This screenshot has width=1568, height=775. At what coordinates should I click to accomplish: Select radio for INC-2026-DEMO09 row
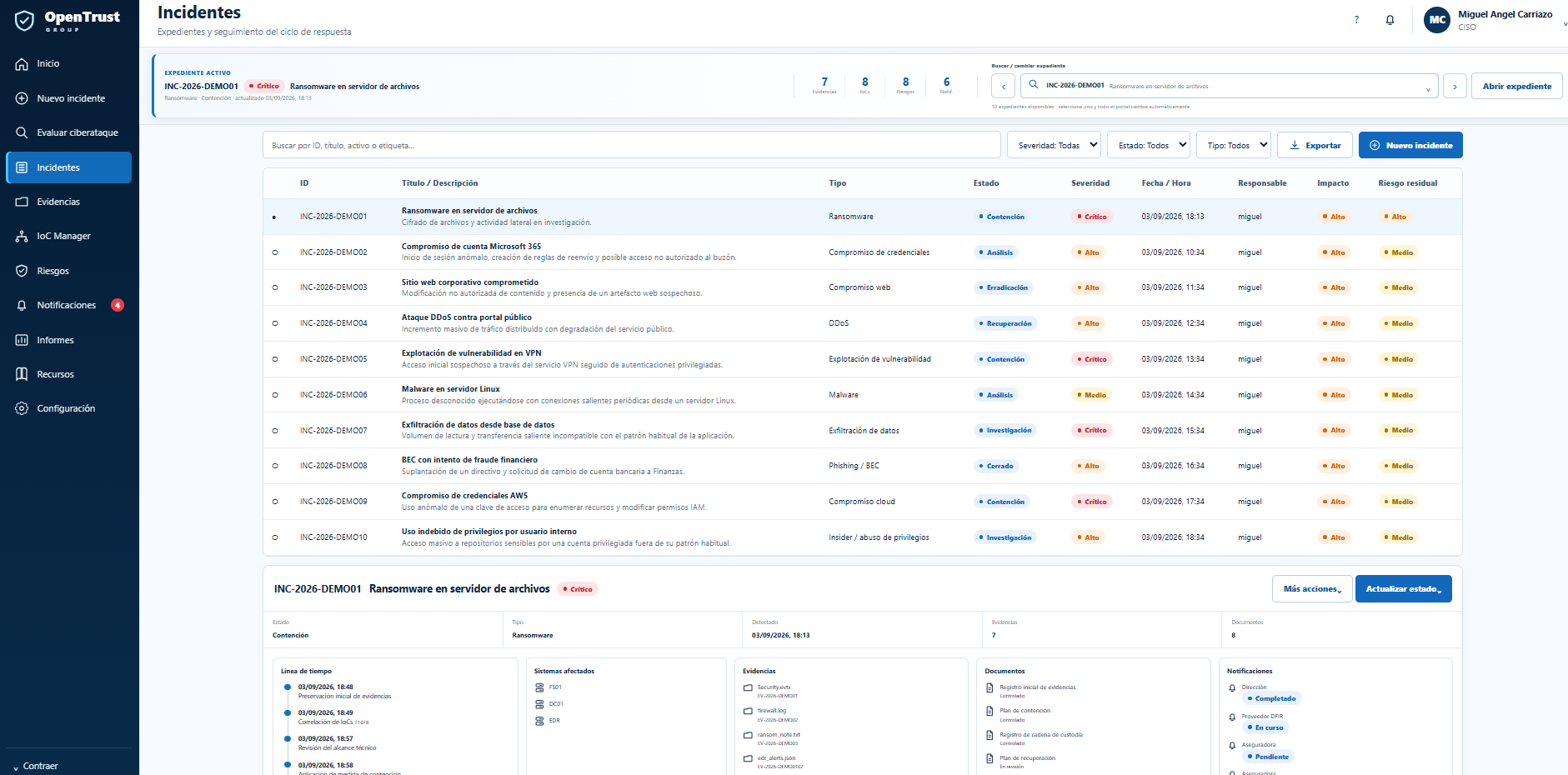[275, 502]
